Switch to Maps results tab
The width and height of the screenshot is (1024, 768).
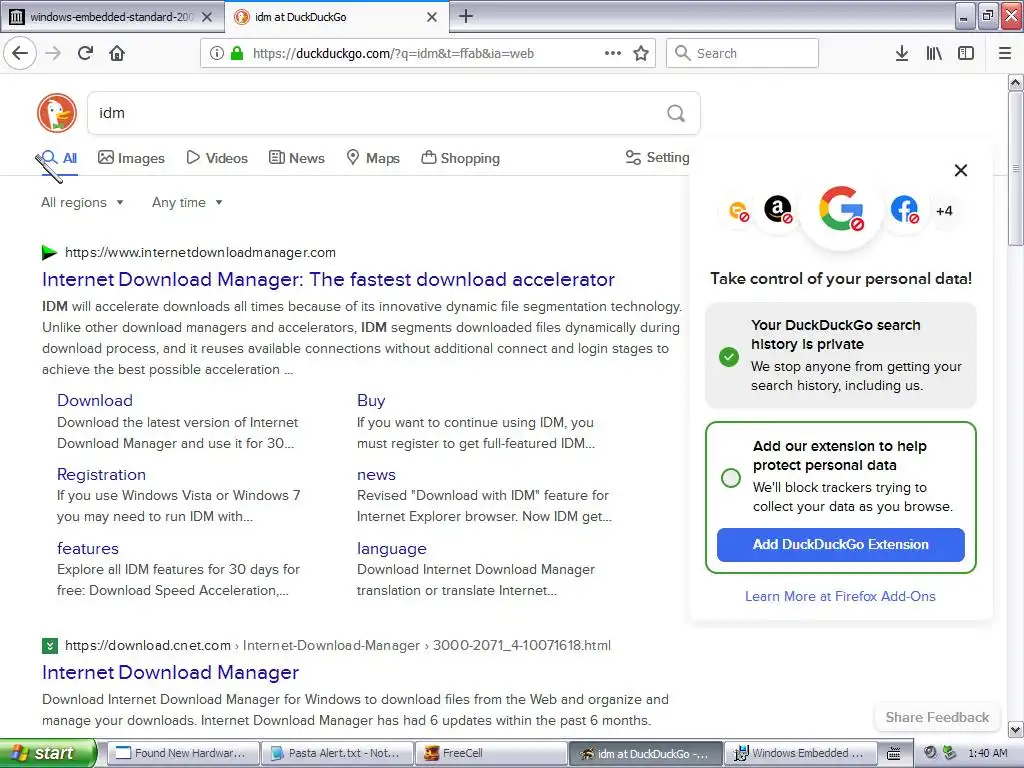tap(373, 158)
